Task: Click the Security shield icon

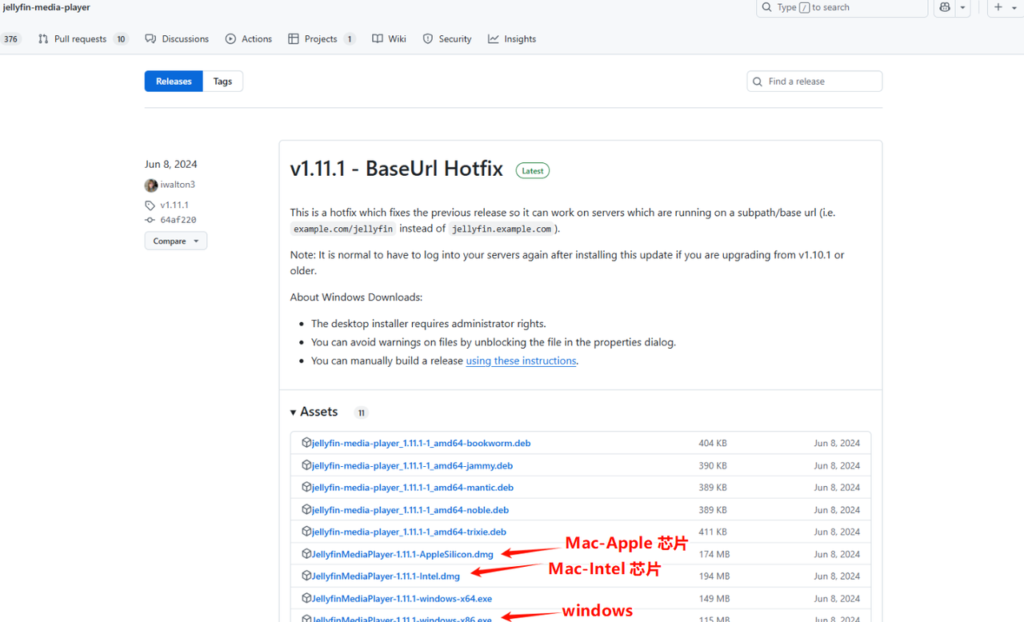Action: (428, 39)
